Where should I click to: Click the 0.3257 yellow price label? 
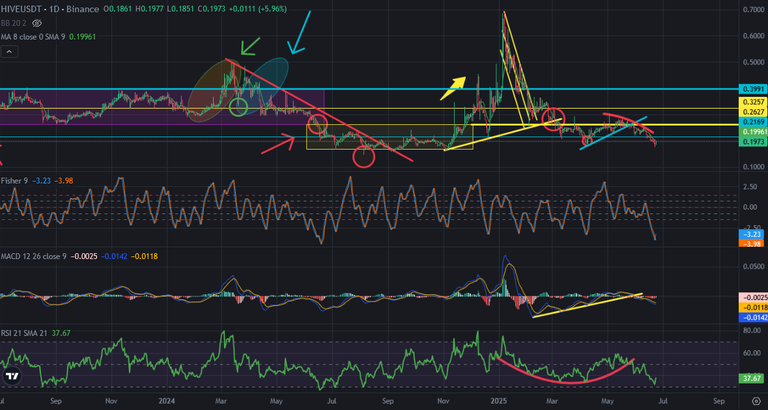pyautogui.click(x=752, y=102)
